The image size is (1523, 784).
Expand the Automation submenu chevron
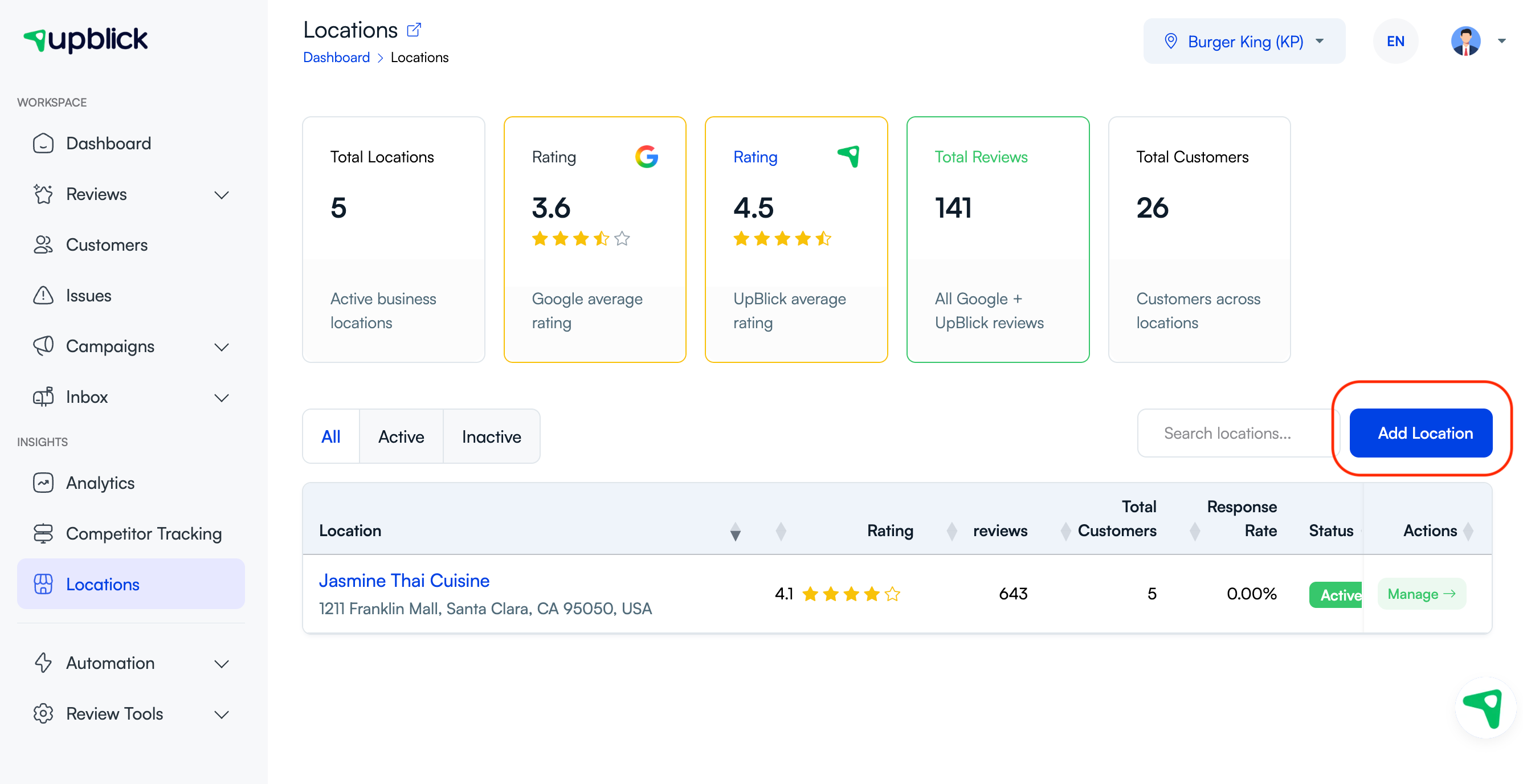[x=222, y=663]
